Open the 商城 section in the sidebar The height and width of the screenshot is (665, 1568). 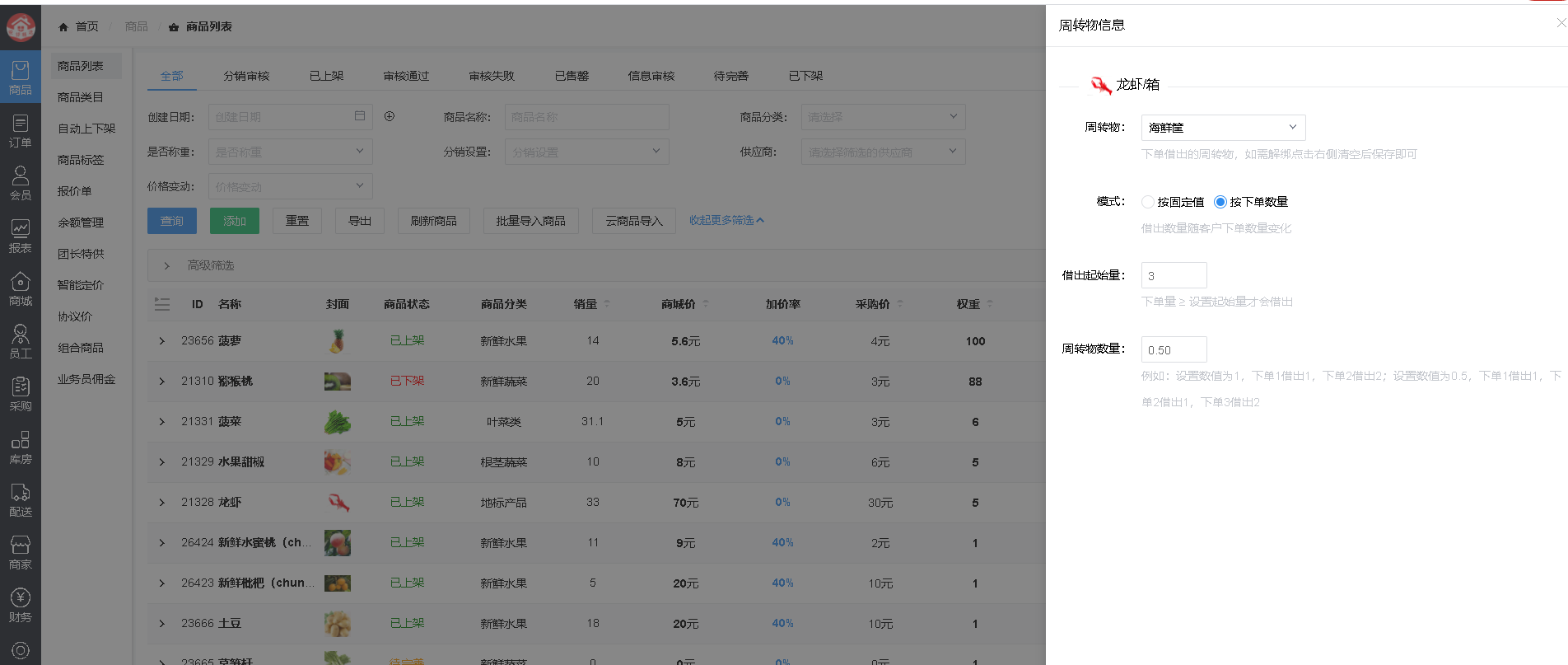click(x=21, y=289)
